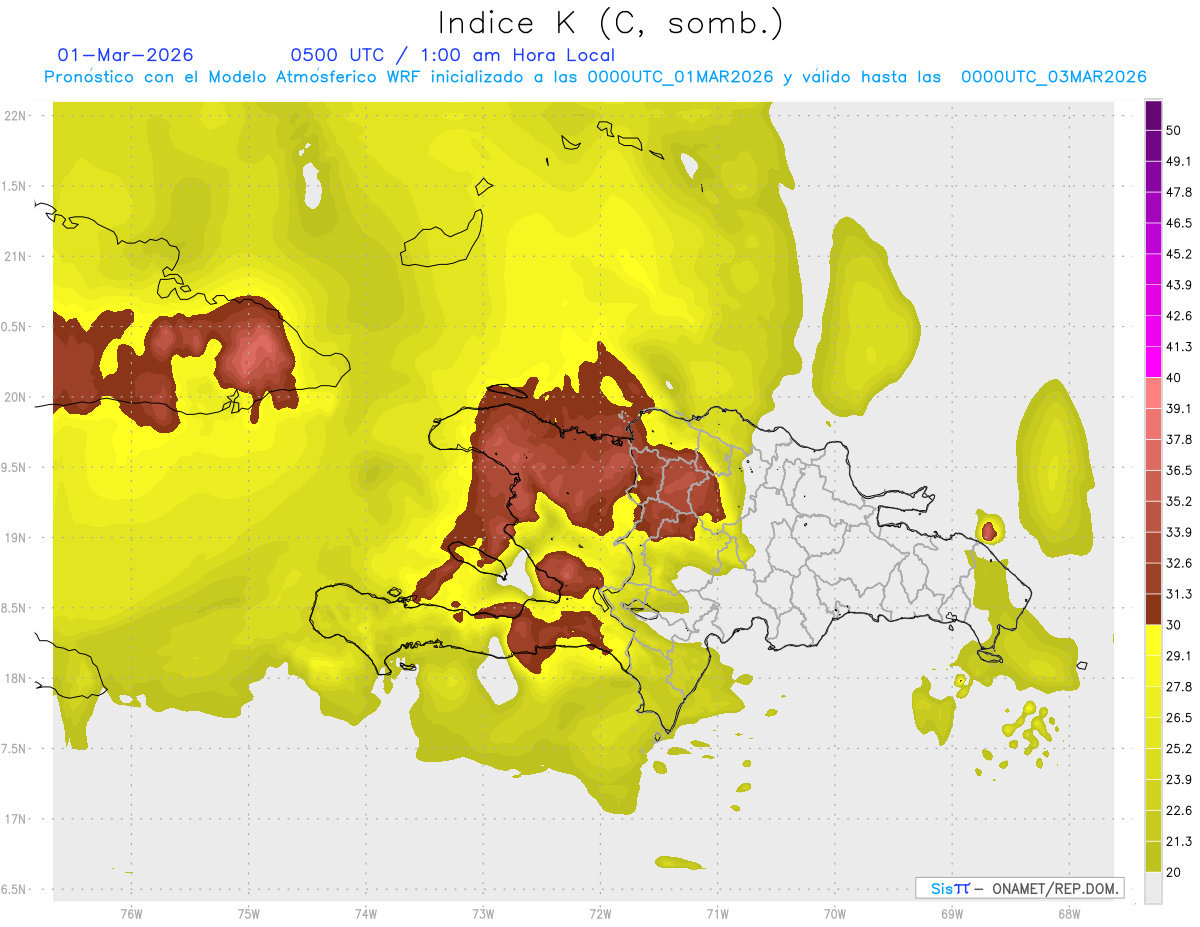
Task: Click the small isolated brown spot east of Hispaniola
Action: click(989, 530)
